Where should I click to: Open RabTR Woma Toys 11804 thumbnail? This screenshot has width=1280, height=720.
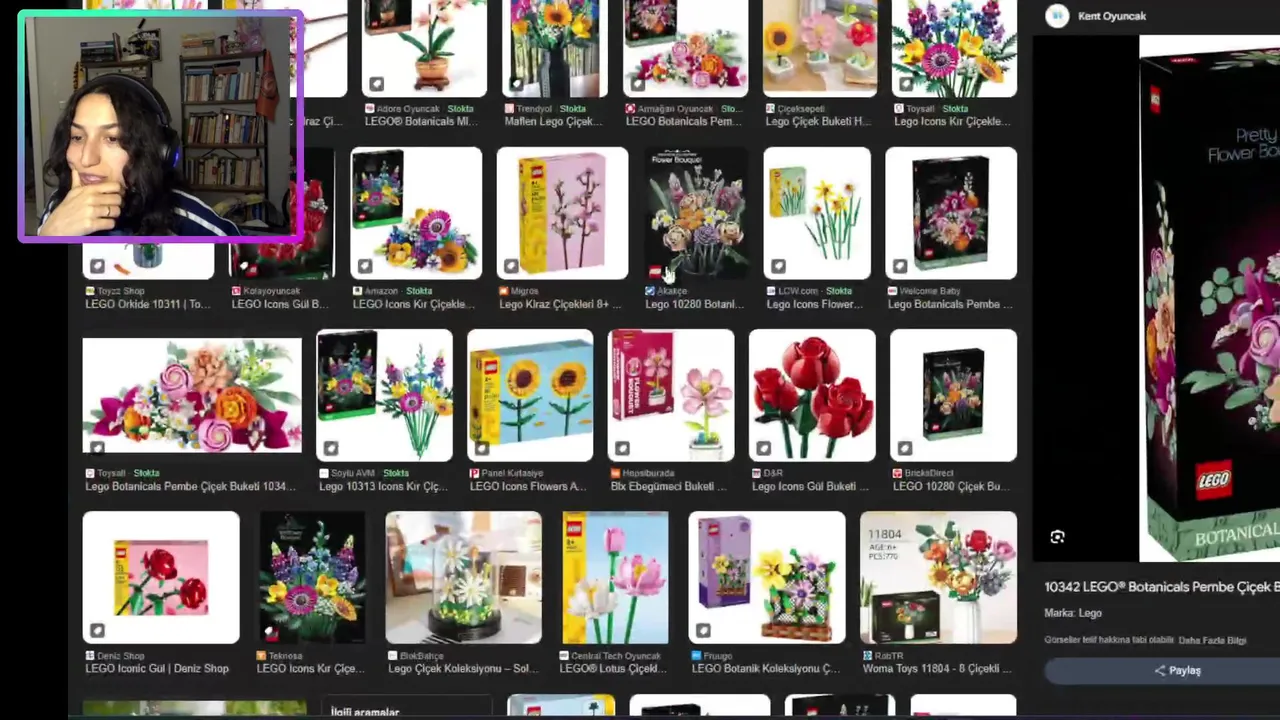point(939,577)
